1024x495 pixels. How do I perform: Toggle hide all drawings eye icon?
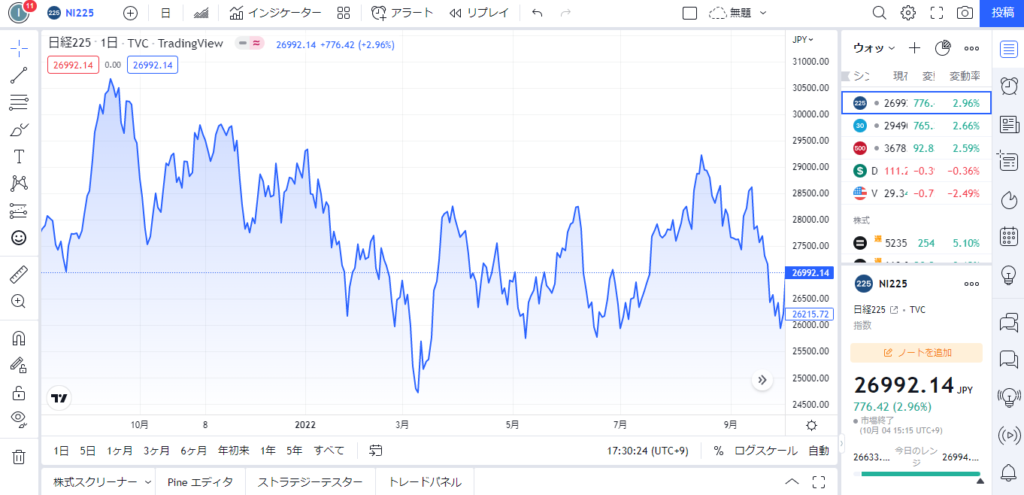[19, 419]
